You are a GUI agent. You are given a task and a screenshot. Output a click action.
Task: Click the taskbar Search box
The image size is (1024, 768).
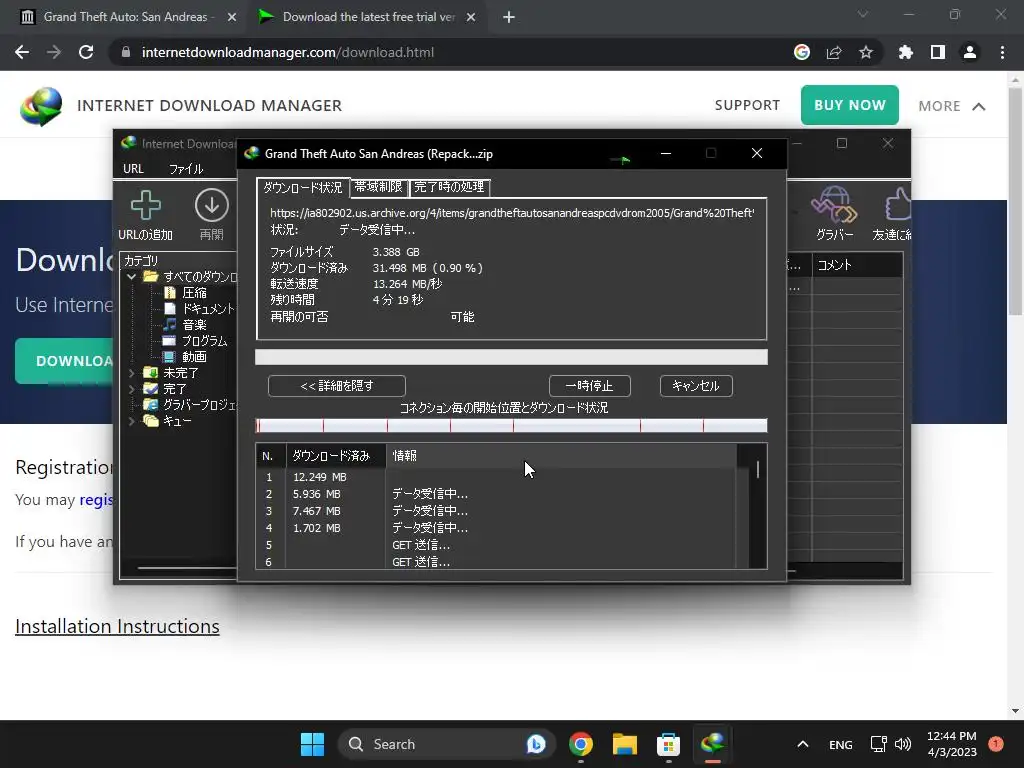point(447,744)
